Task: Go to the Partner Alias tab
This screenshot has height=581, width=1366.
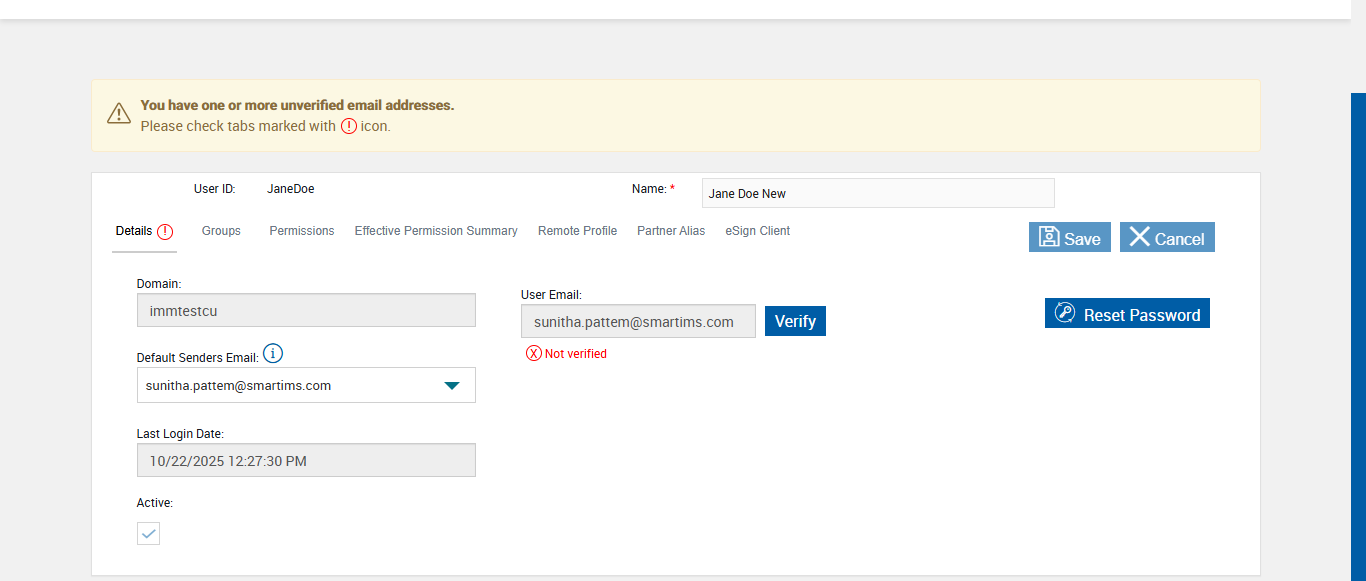Action: (x=671, y=231)
